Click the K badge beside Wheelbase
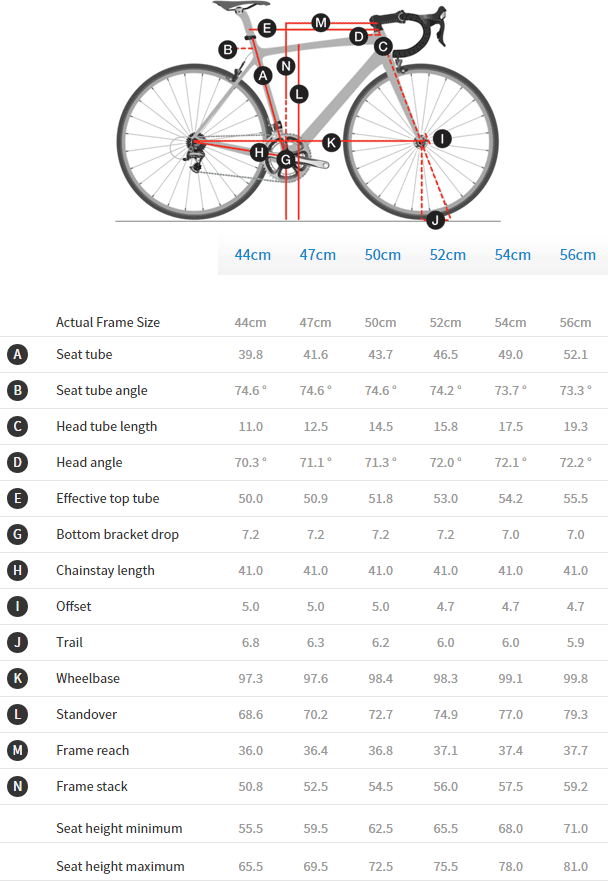Image resolution: width=608 pixels, height=881 pixels. 17,679
